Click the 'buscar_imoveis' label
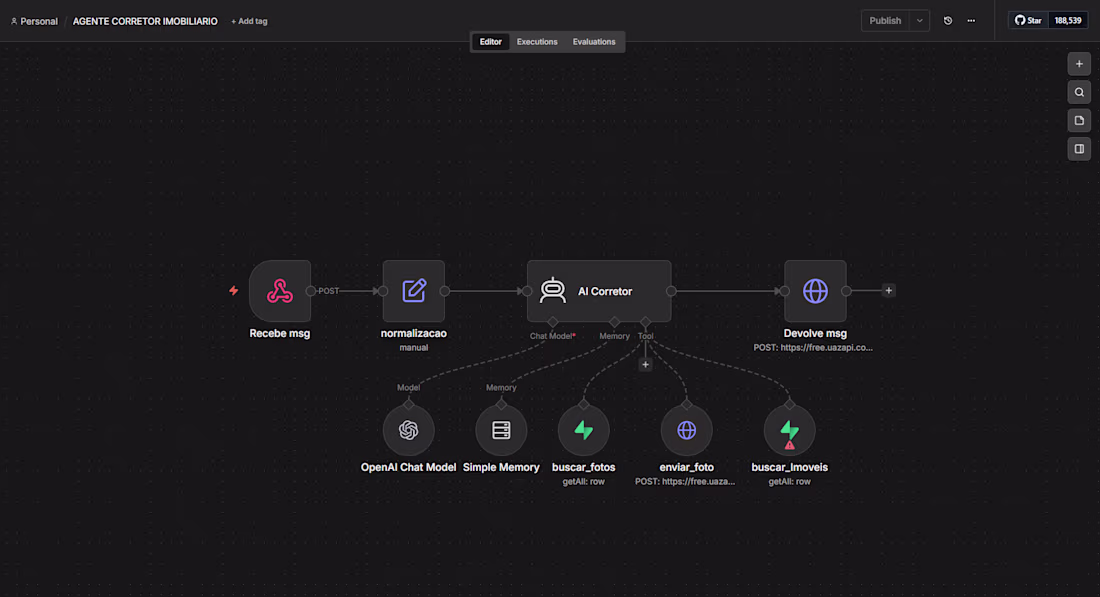The width and height of the screenshot is (1100, 597). coord(789,467)
